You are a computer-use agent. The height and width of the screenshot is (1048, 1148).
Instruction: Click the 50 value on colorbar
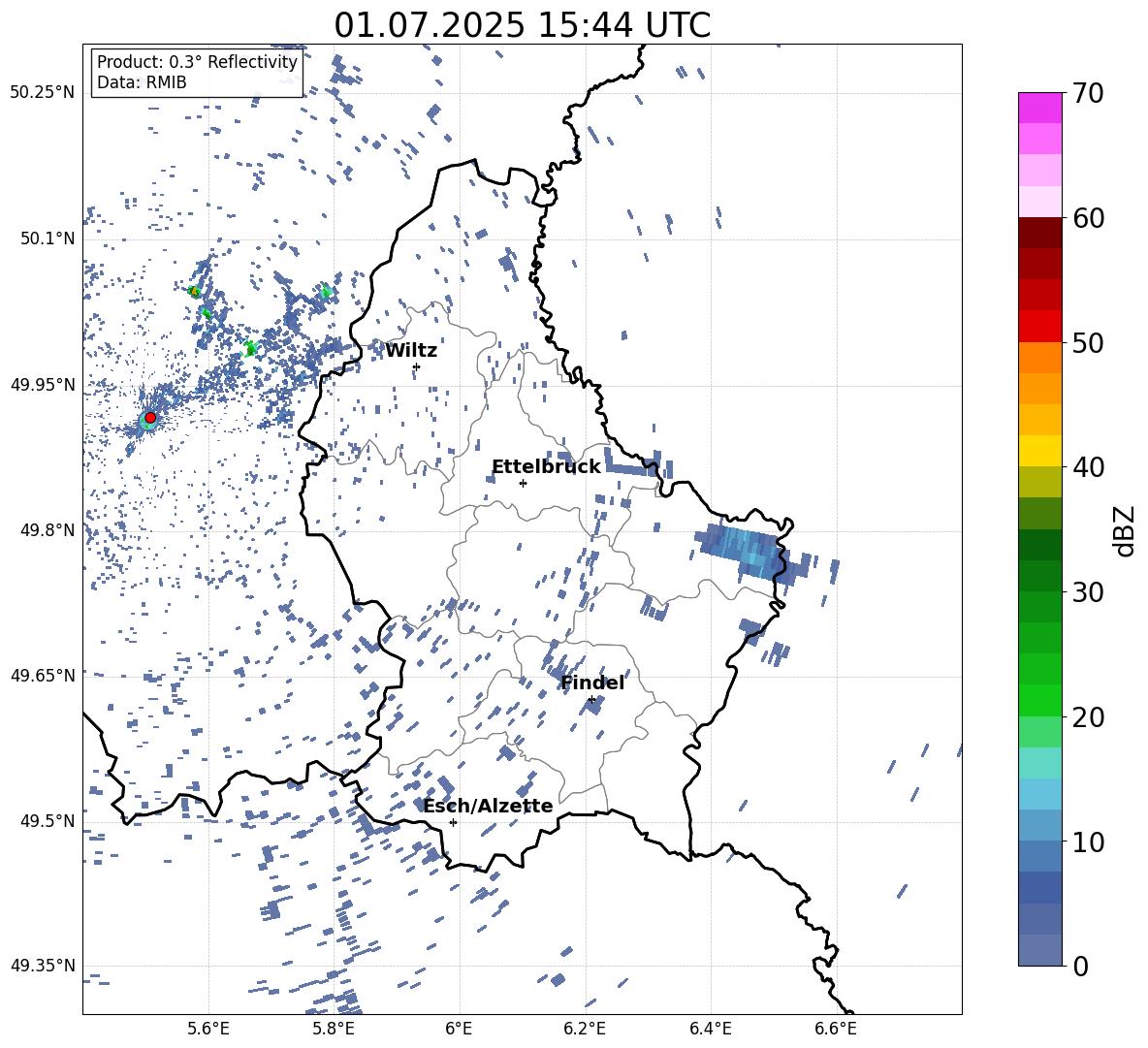pos(1088,343)
